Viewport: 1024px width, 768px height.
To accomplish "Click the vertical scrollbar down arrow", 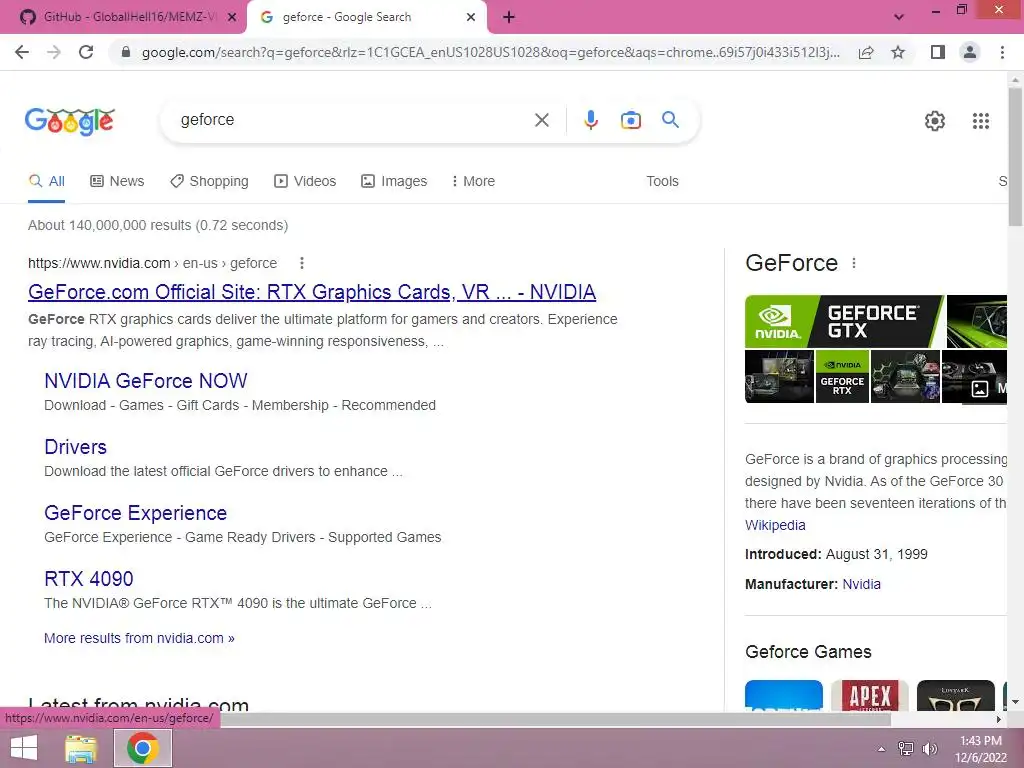I will point(1015,702).
